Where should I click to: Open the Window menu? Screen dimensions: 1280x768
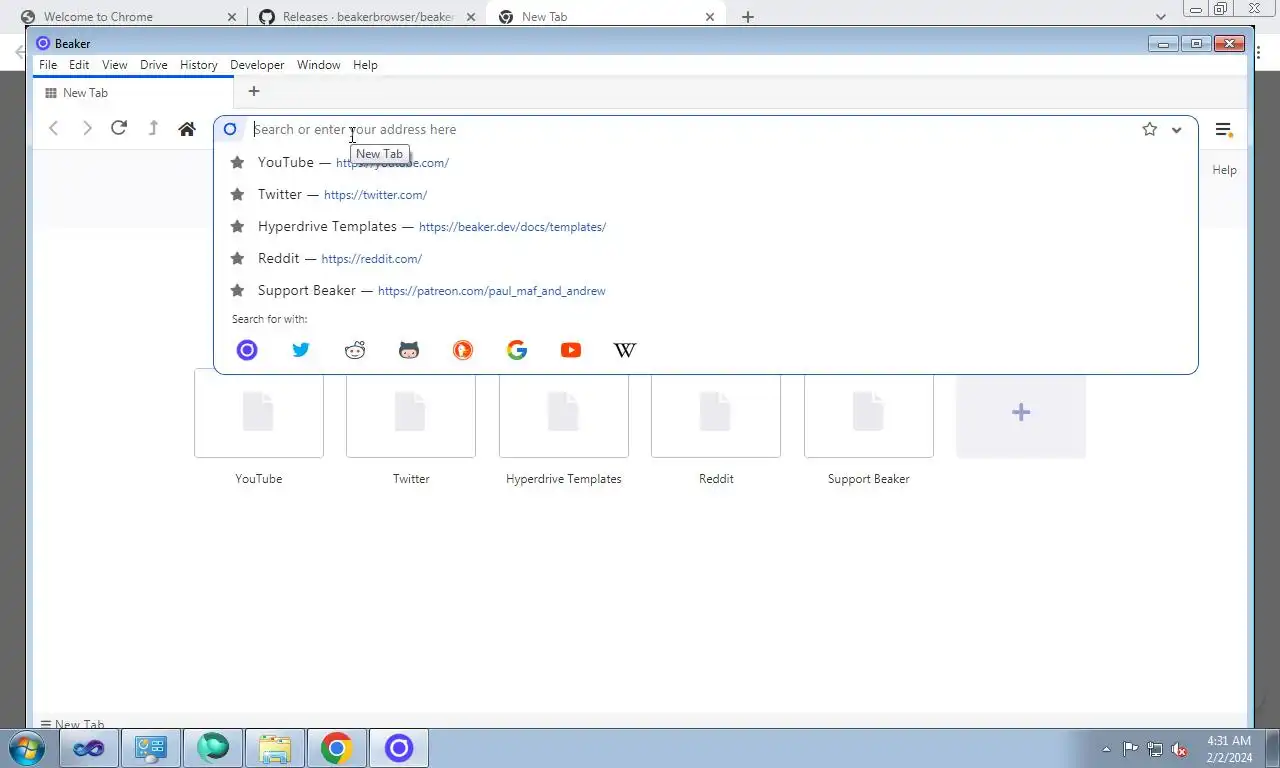319,65
